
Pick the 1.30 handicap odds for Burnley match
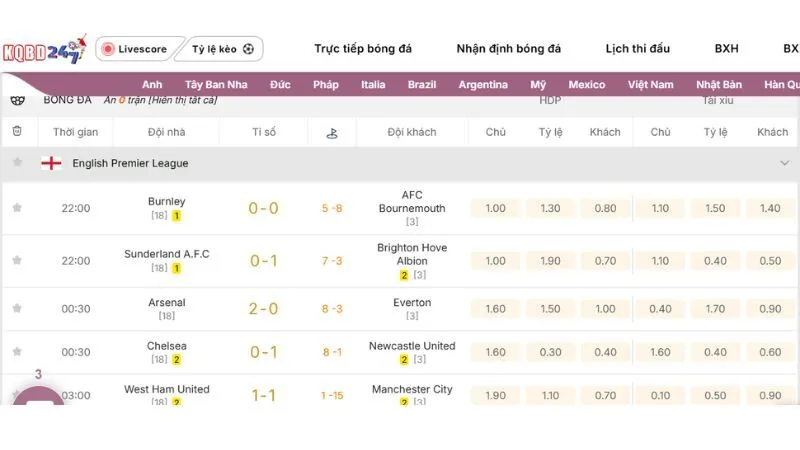click(550, 208)
